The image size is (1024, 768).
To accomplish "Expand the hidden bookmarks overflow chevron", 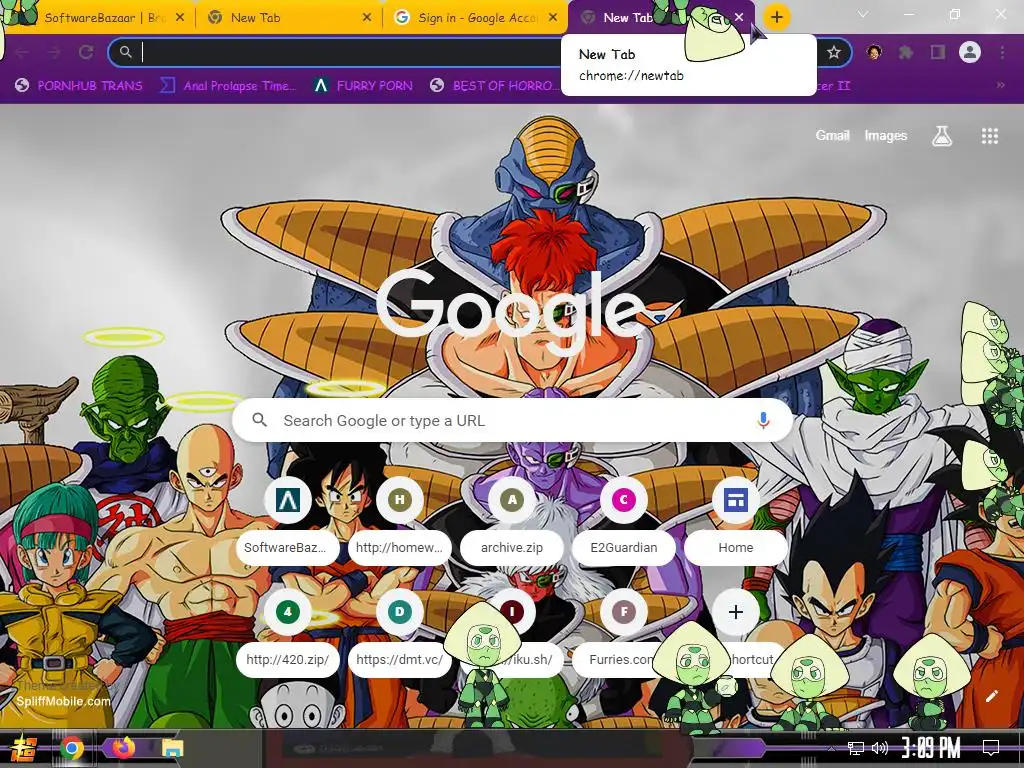I will pos(1000,85).
